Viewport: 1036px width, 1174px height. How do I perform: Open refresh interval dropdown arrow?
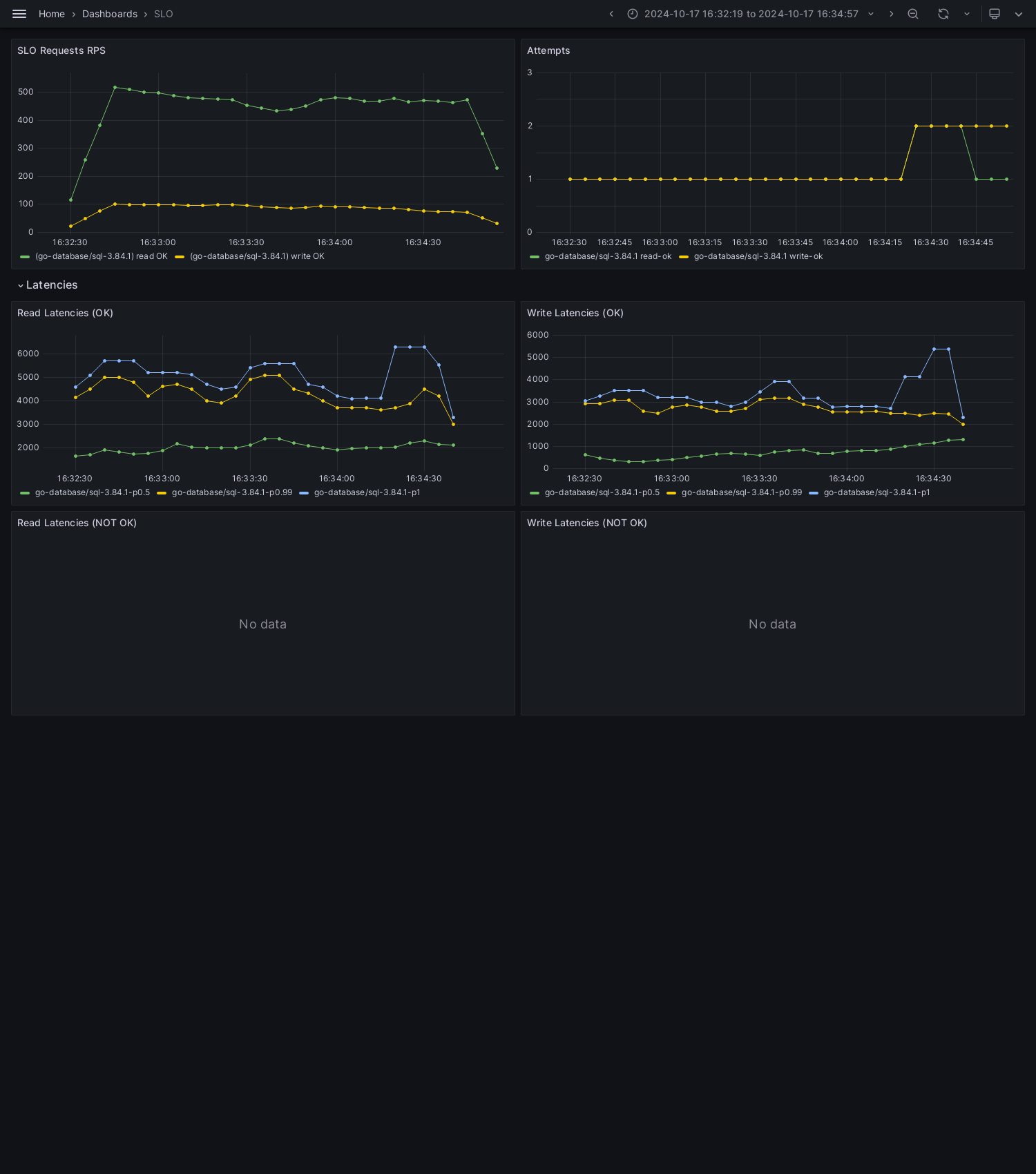coord(967,14)
